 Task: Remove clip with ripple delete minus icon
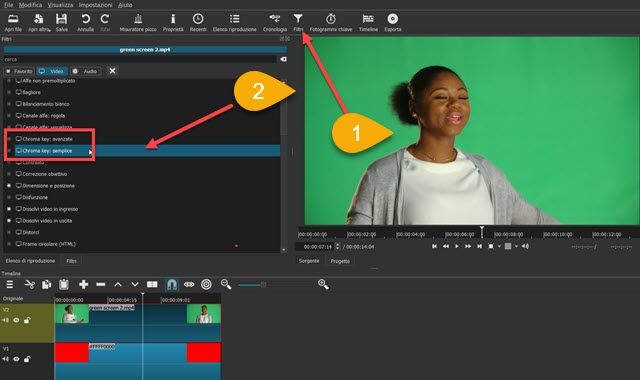101,284
